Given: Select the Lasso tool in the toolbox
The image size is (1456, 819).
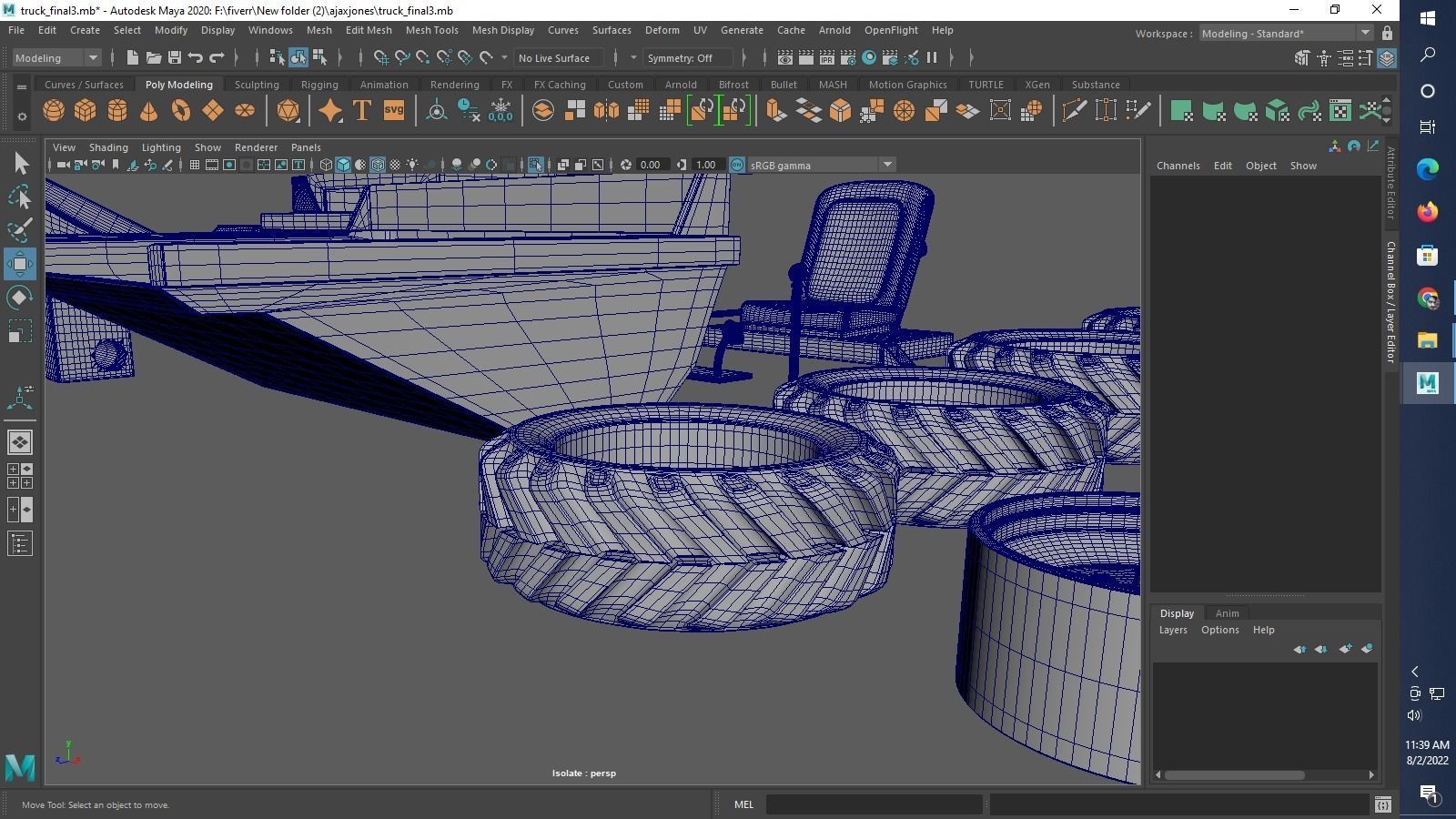Looking at the screenshot, I should coord(20,197).
